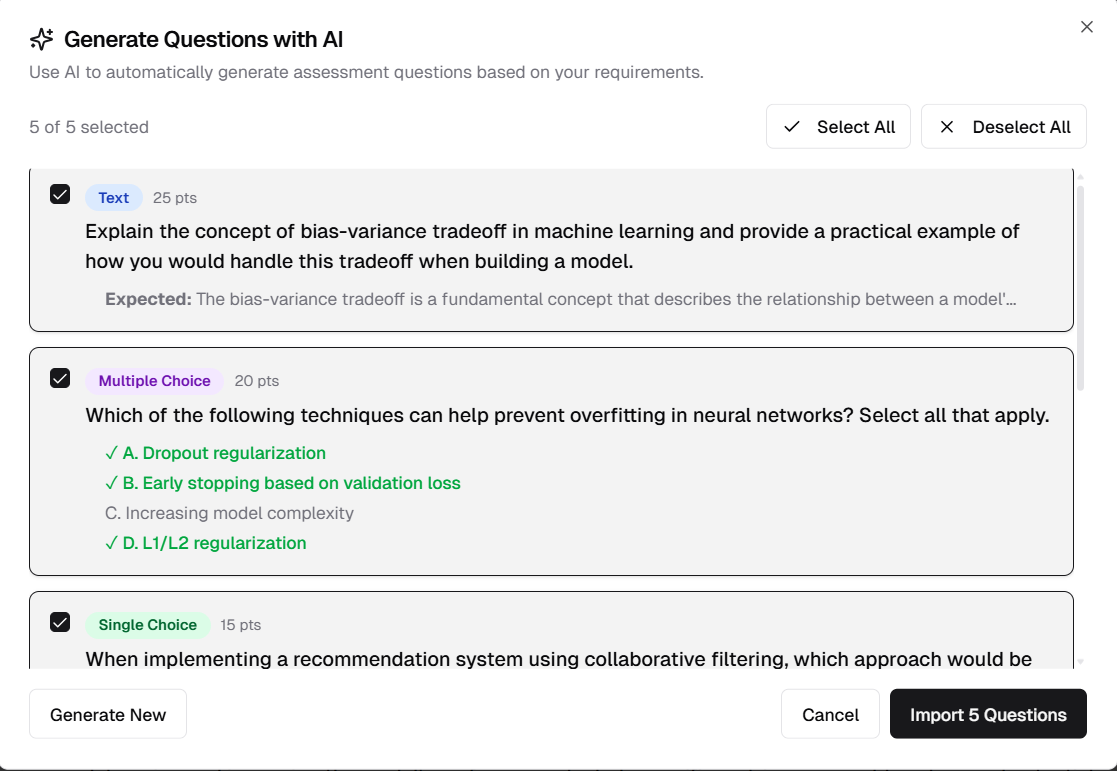Click the checkmark beside A. Dropout regularization
The height and width of the screenshot is (771, 1117).
click(x=111, y=453)
